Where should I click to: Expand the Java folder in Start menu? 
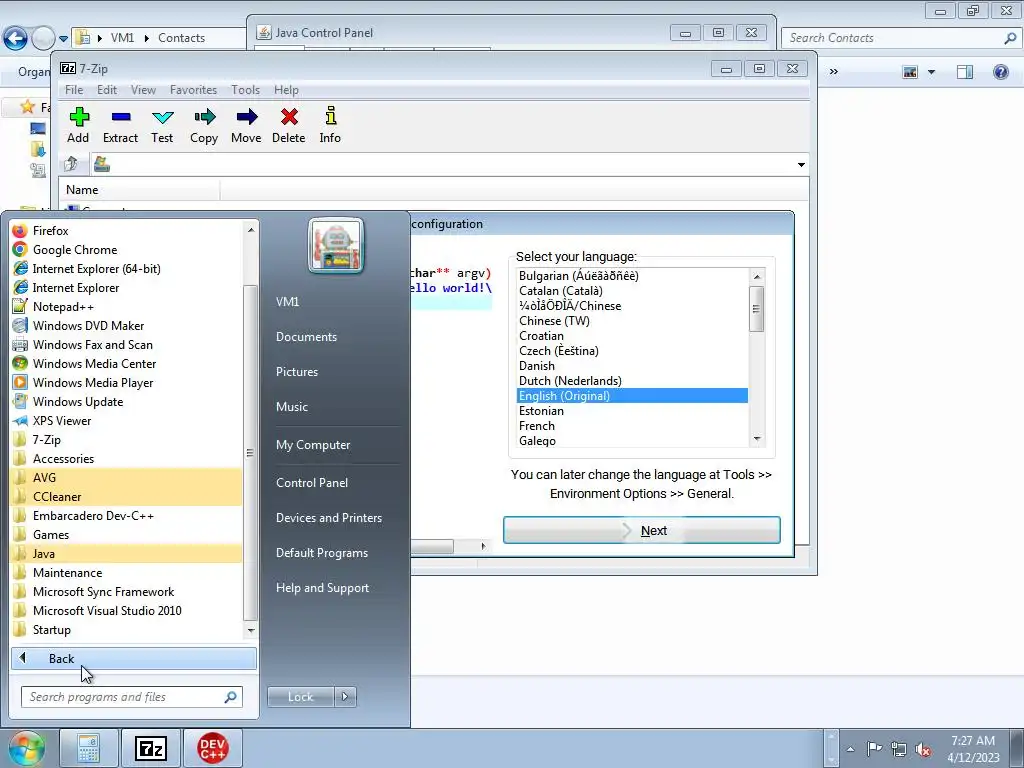(127, 553)
